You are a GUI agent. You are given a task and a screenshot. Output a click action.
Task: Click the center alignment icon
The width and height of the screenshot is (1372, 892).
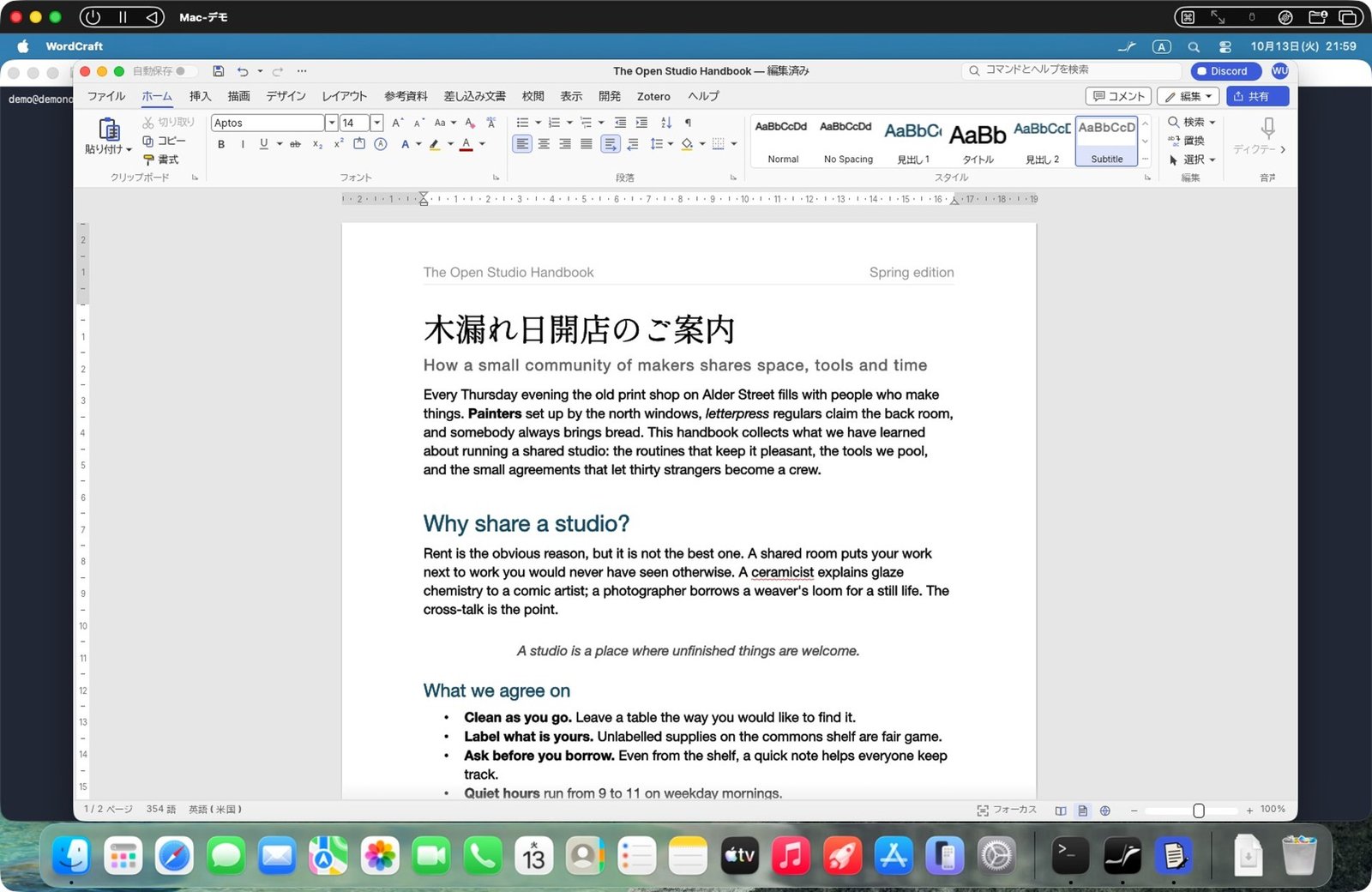pos(544,144)
